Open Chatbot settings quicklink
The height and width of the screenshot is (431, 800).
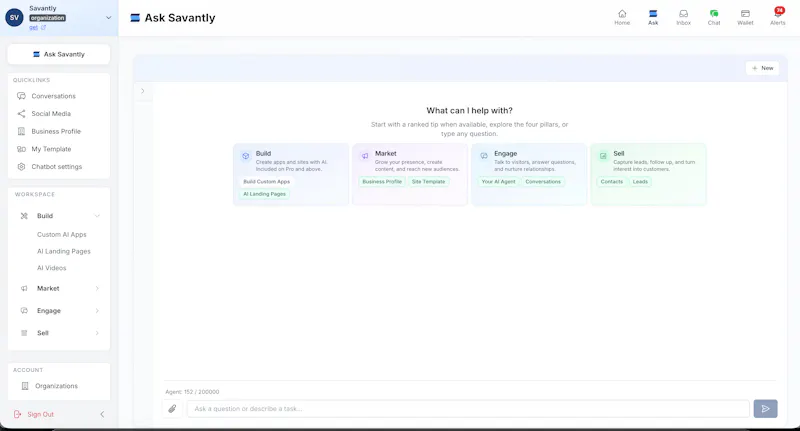pyautogui.click(x=59, y=167)
